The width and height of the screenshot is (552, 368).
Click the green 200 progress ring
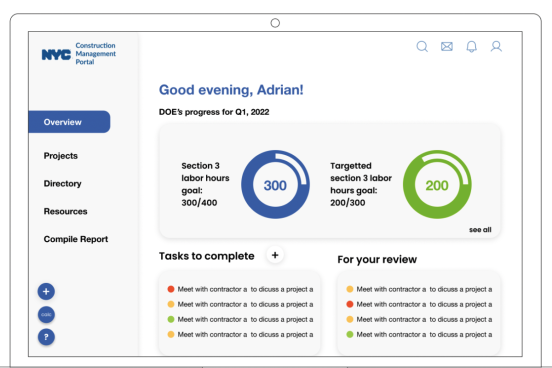[x=437, y=185]
